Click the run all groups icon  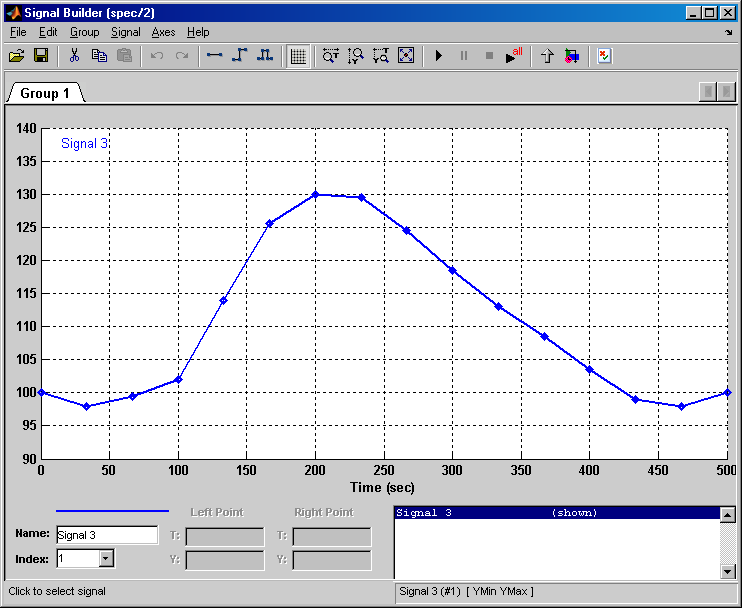[x=514, y=55]
